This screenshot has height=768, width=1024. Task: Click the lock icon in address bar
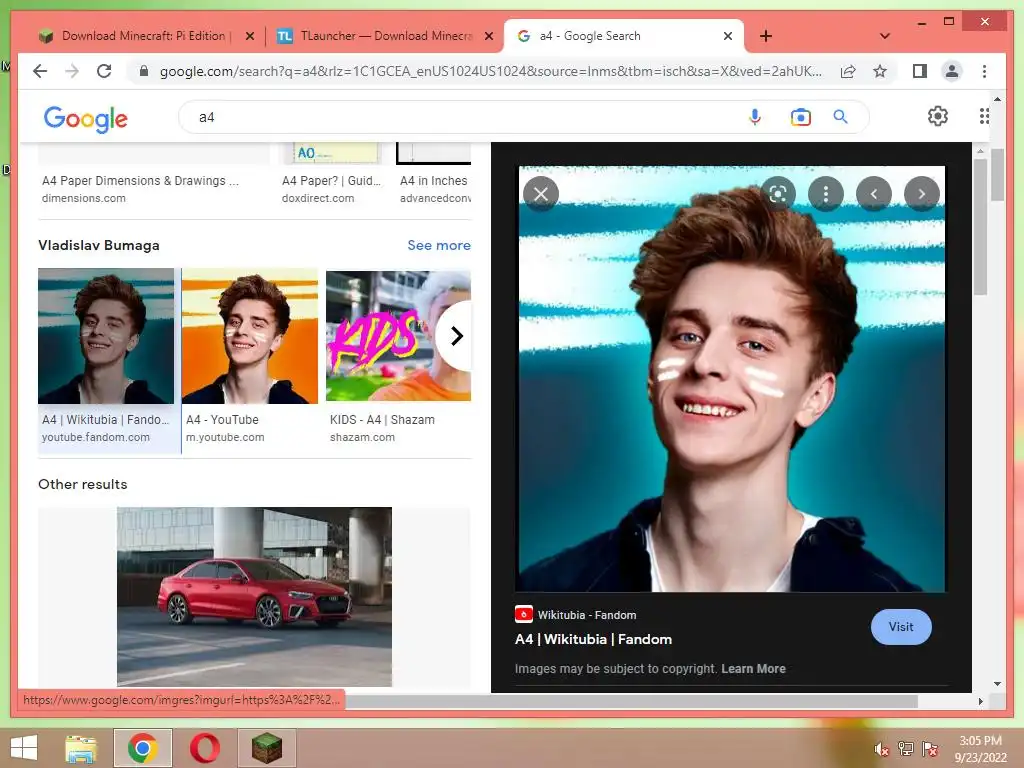pyautogui.click(x=144, y=71)
